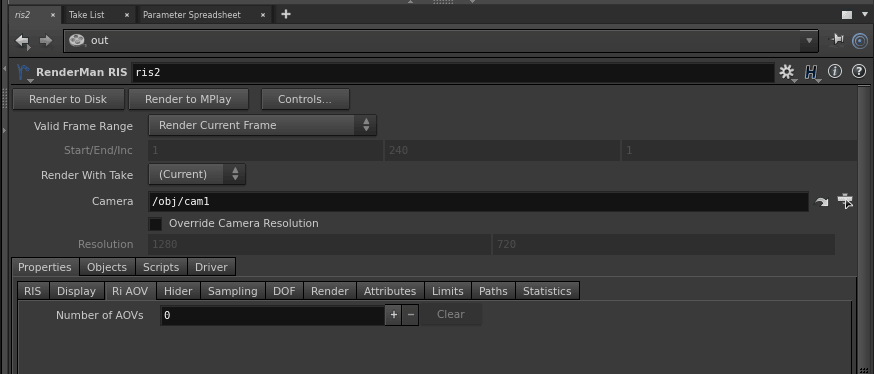Open the Scripts tab

coord(161,267)
